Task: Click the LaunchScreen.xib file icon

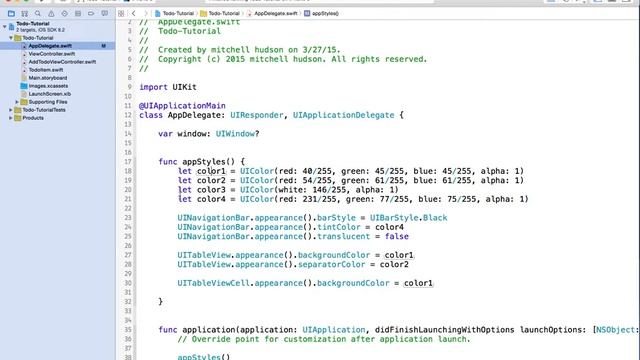Action: click(24, 94)
